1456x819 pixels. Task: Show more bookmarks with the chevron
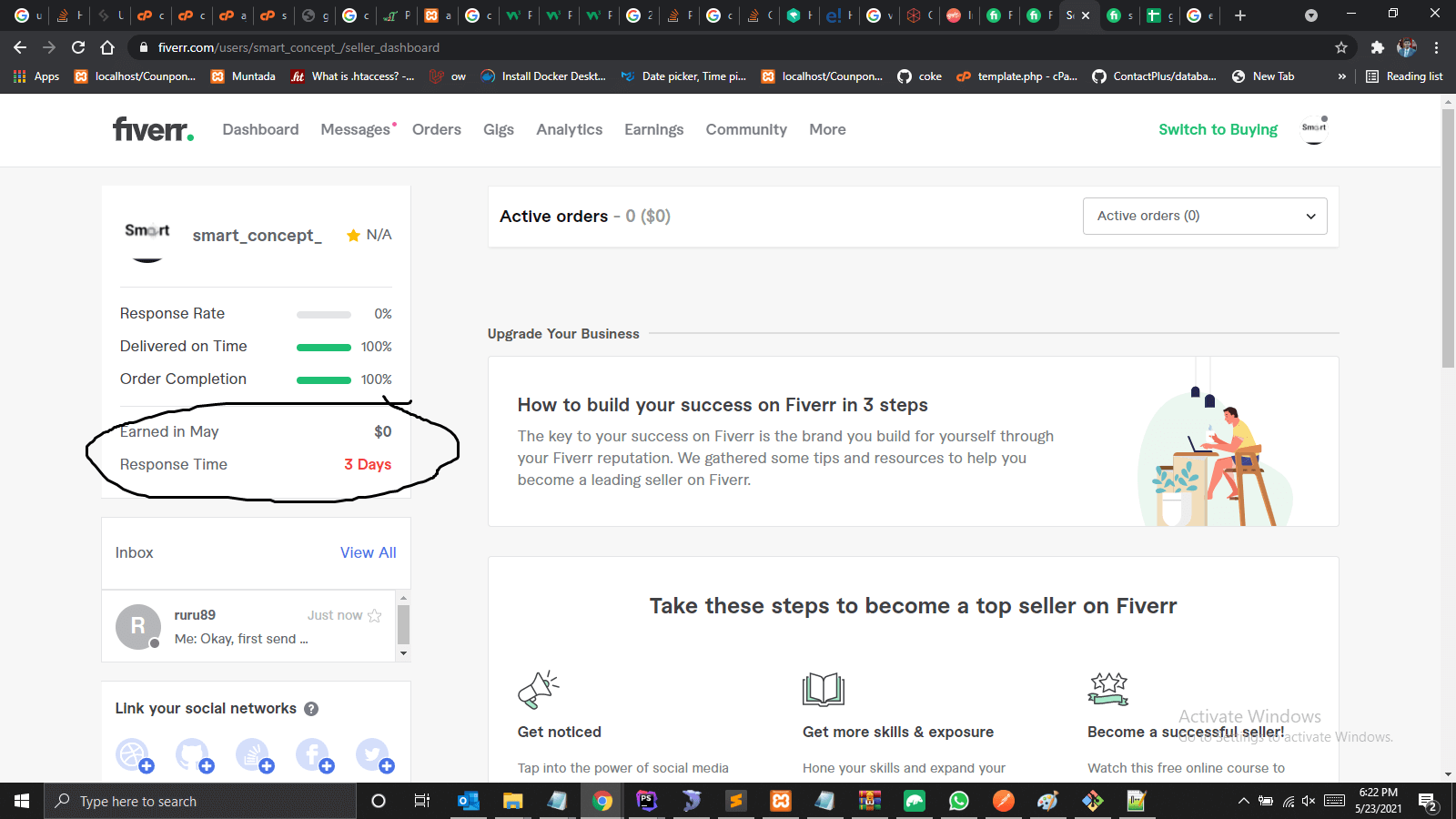point(1341,76)
